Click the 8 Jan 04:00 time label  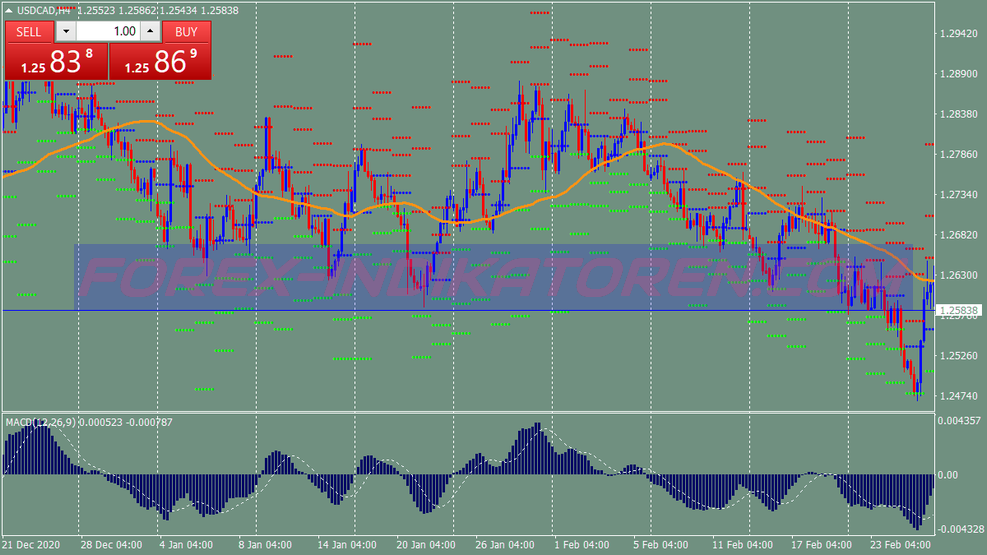265,544
